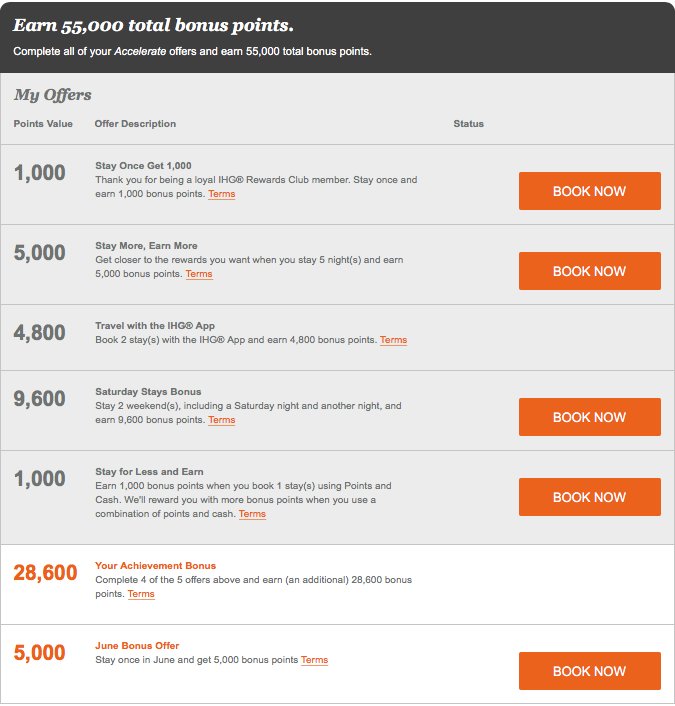This screenshot has height=706, width=675.
Task: Open Terms link for Stay More, Earn More
Action: 199,274
